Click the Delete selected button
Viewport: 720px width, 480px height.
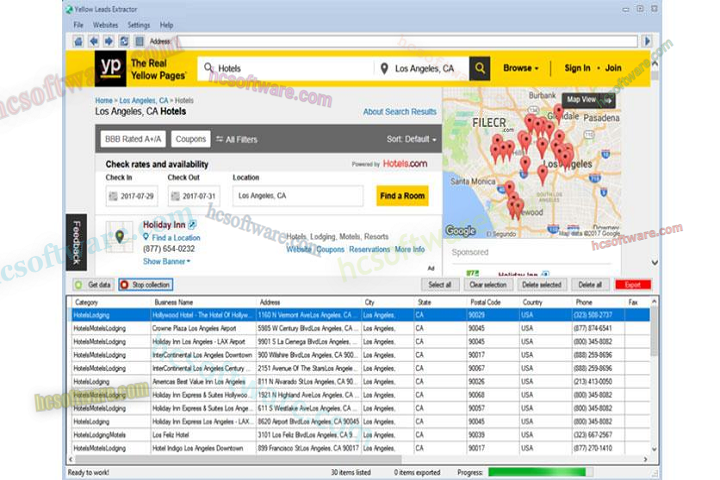(x=541, y=285)
